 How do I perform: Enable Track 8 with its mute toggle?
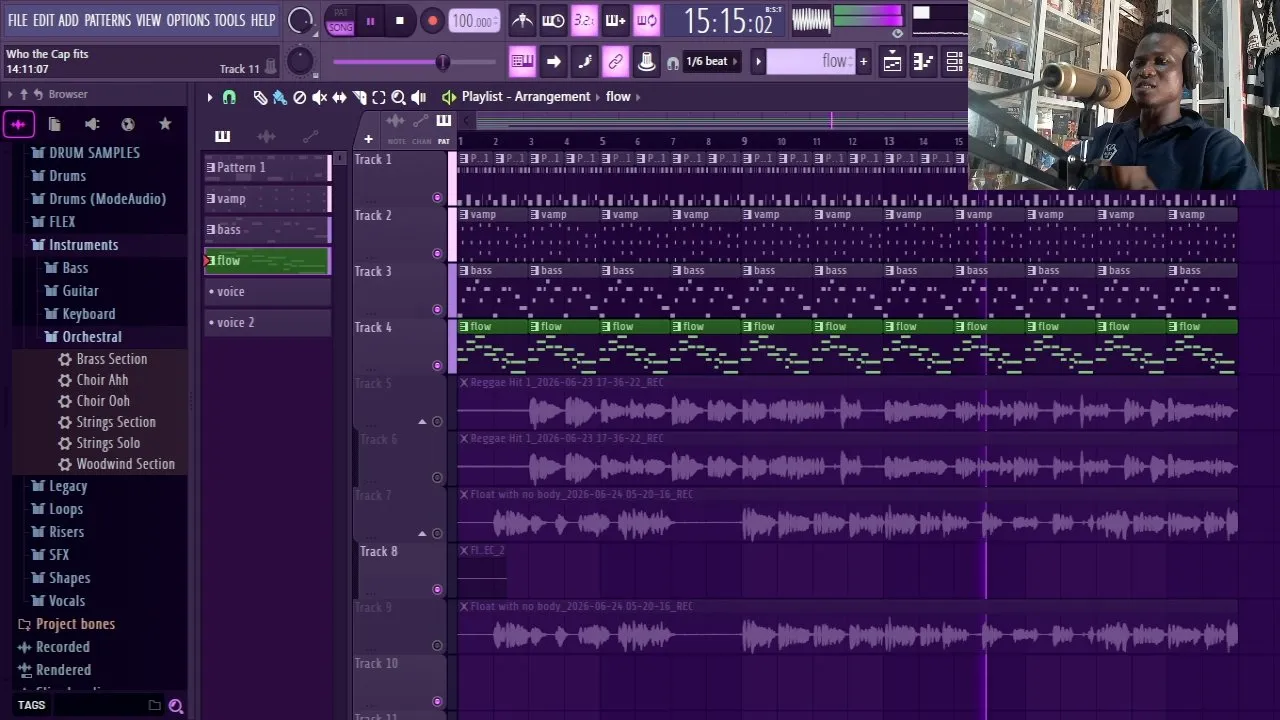click(437, 590)
